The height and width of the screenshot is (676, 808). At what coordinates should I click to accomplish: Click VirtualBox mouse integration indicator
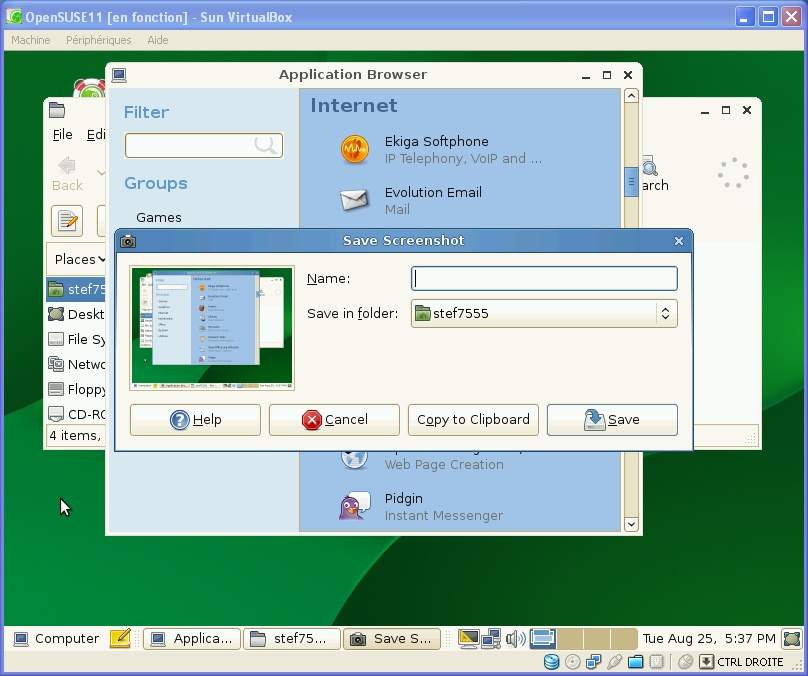(x=685, y=662)
